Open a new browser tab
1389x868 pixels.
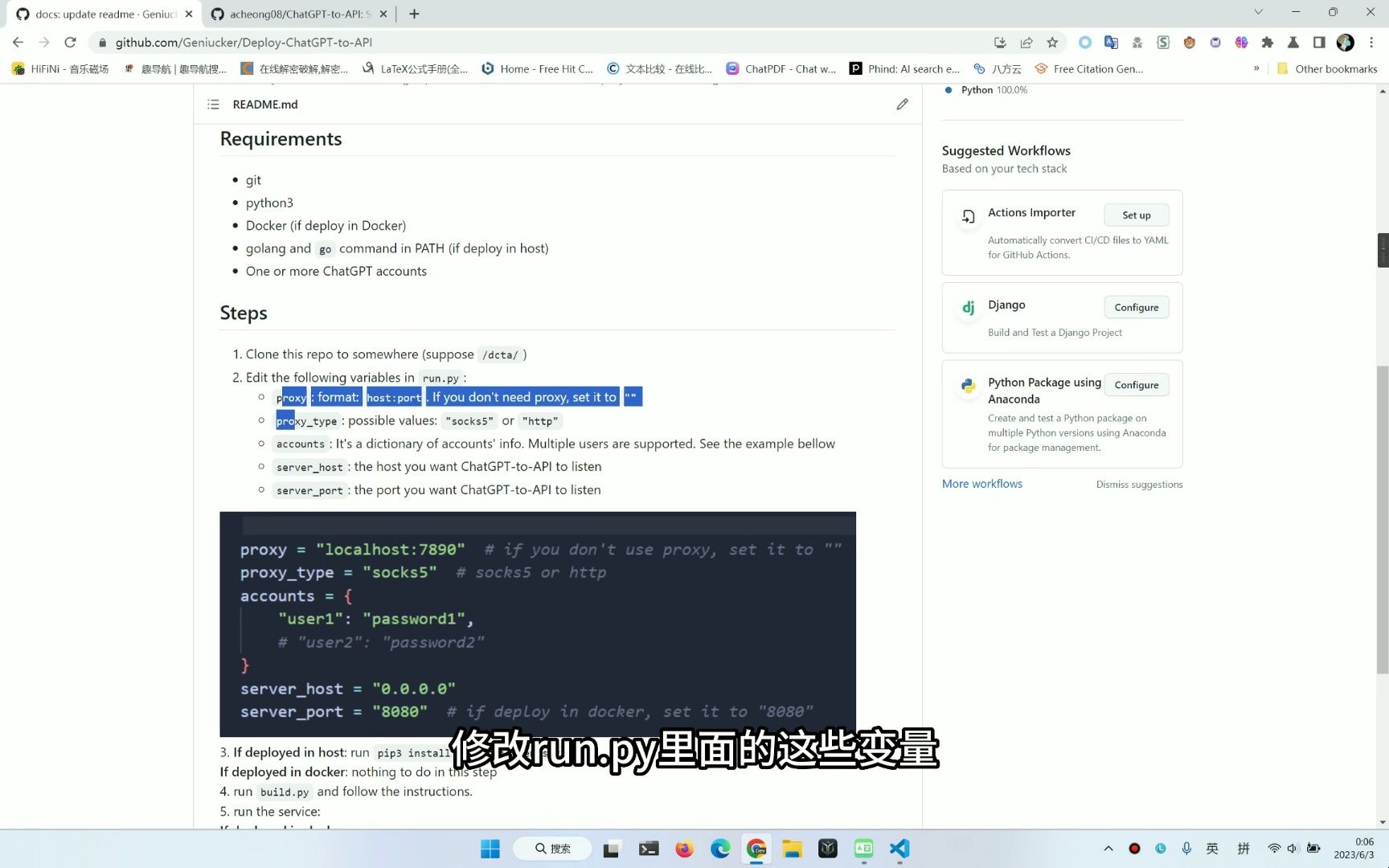414,14
